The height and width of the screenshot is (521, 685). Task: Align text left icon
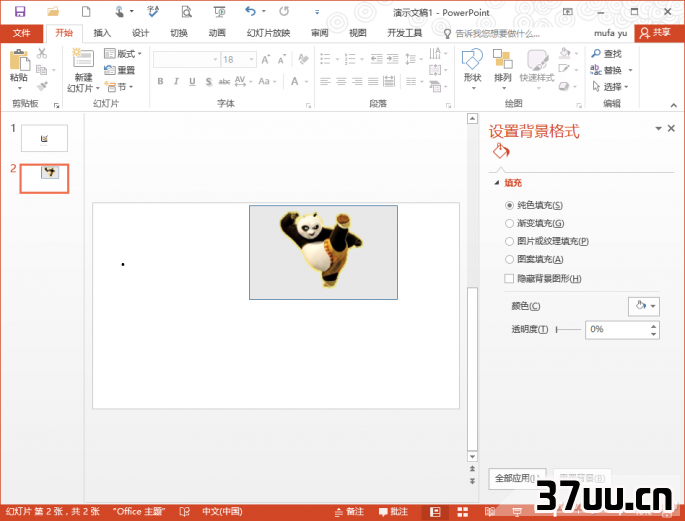325,81
